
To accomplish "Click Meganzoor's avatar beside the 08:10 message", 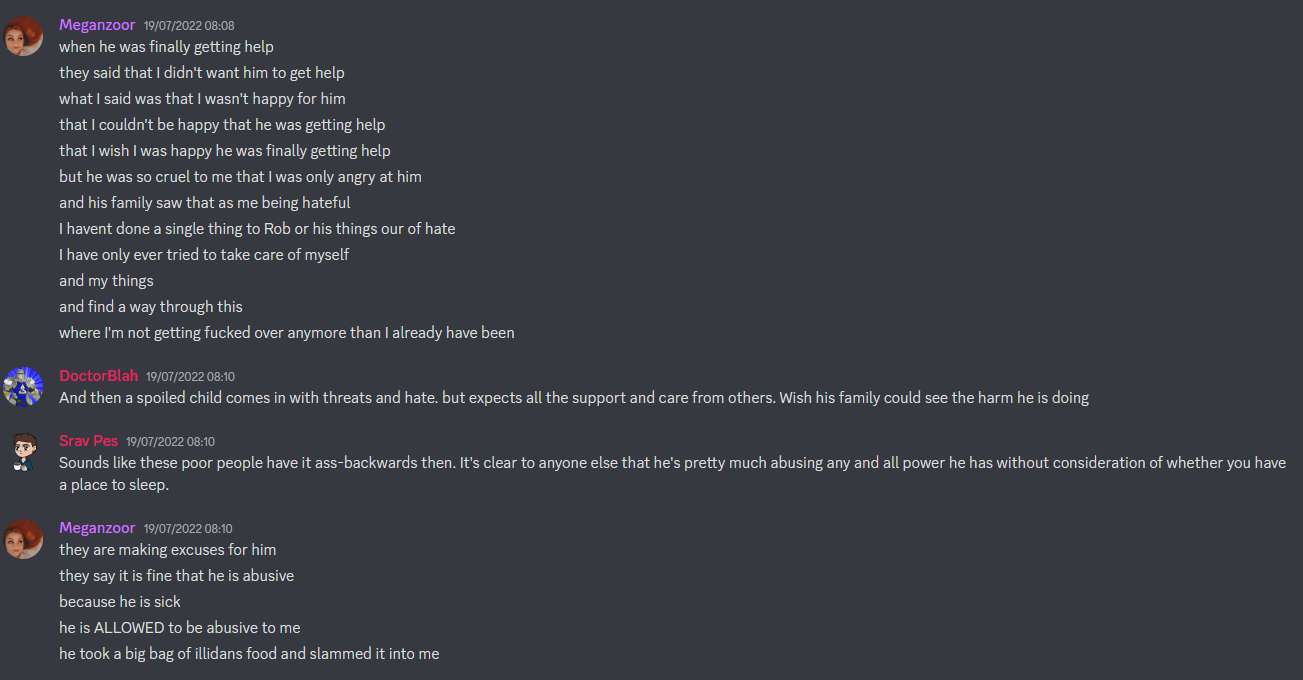I will point(23,539).
